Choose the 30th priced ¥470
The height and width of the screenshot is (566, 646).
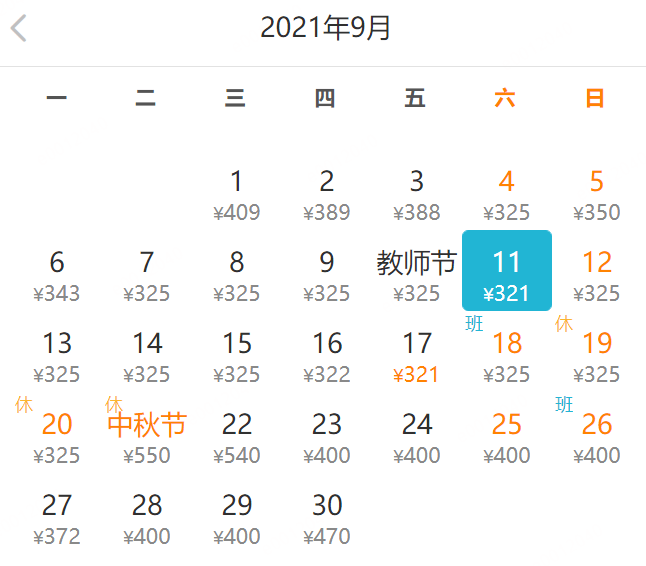327,513
